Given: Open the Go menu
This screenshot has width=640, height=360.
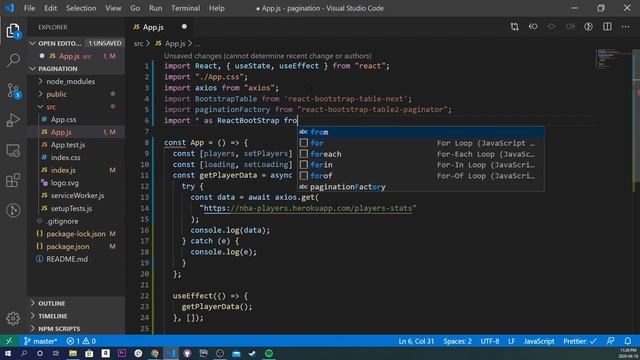Looking at the screenshot, I should point(135,8).
